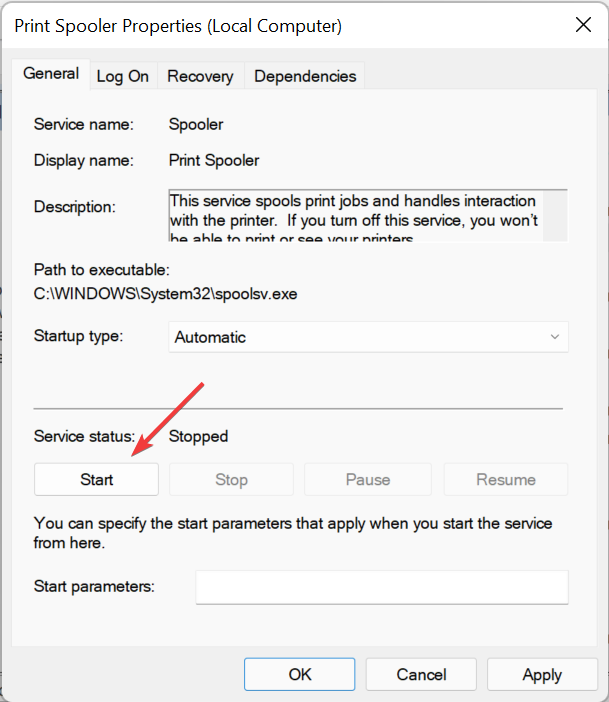
Task: Click the disabled Stop button
Action: (x=231, y=479)
